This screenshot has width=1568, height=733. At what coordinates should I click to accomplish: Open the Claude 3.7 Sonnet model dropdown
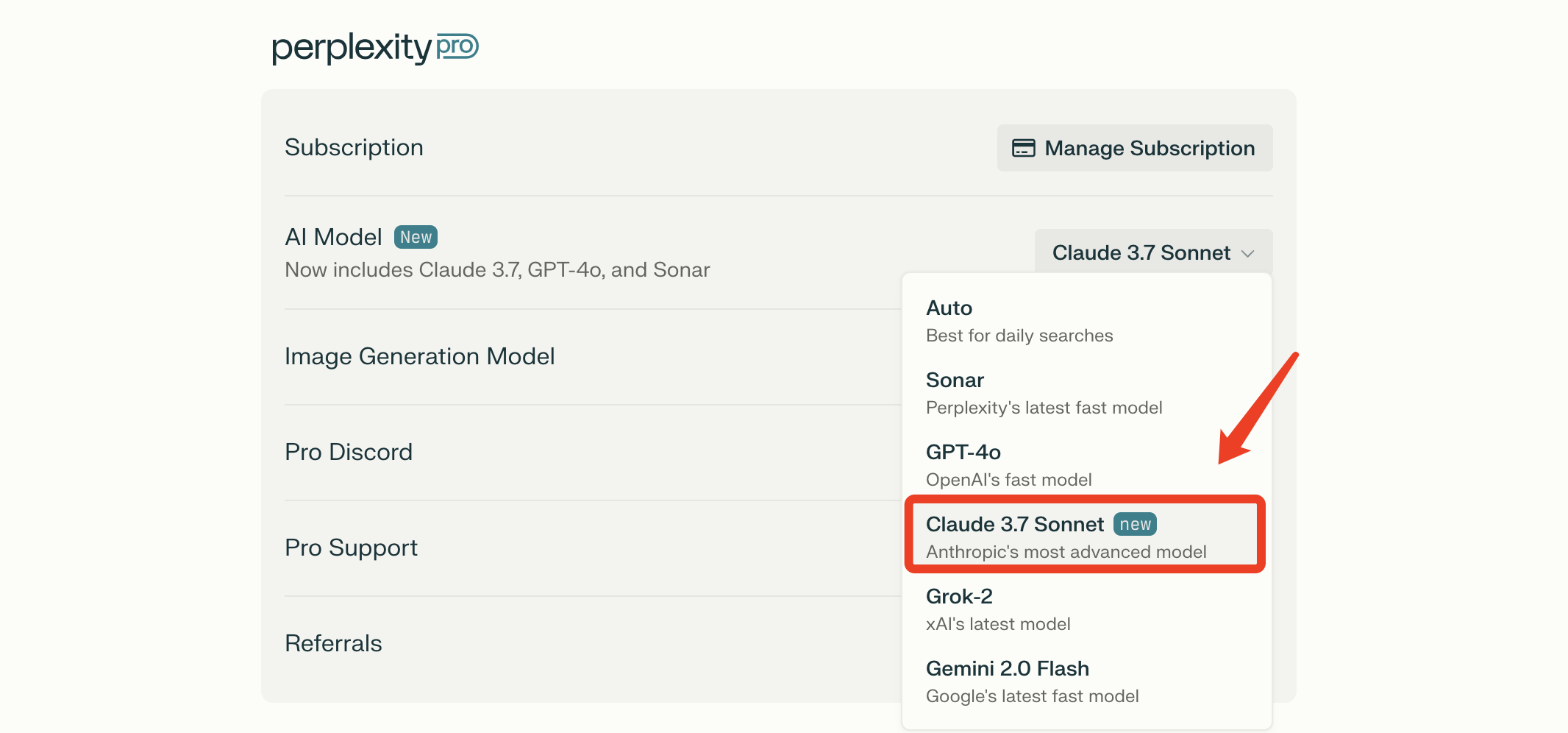click(1152, 252)
